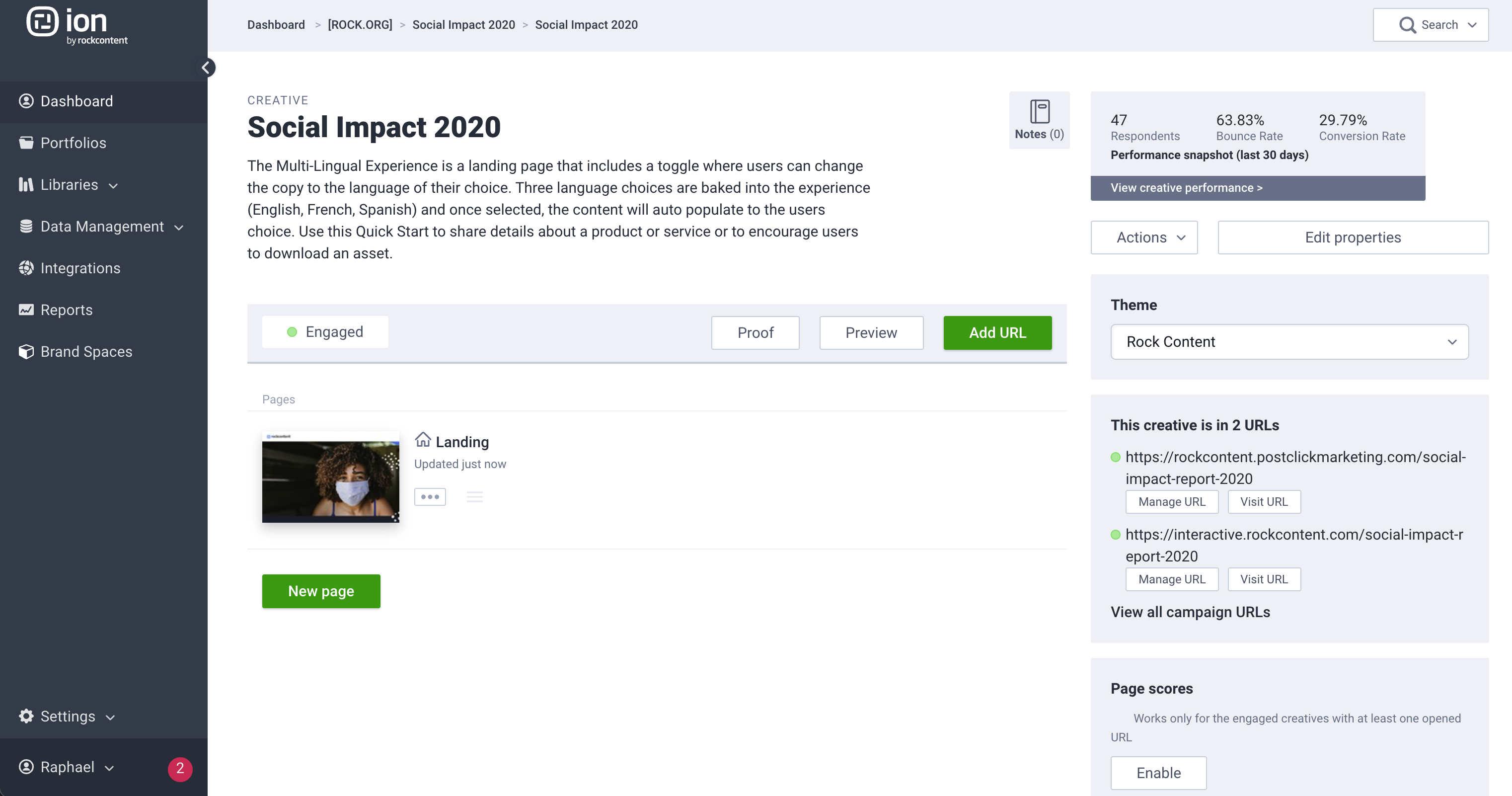This screenshot has width=1512, height=796.
Task: Click the Integrations icon in the sidebar
Action: pos(26,268)
